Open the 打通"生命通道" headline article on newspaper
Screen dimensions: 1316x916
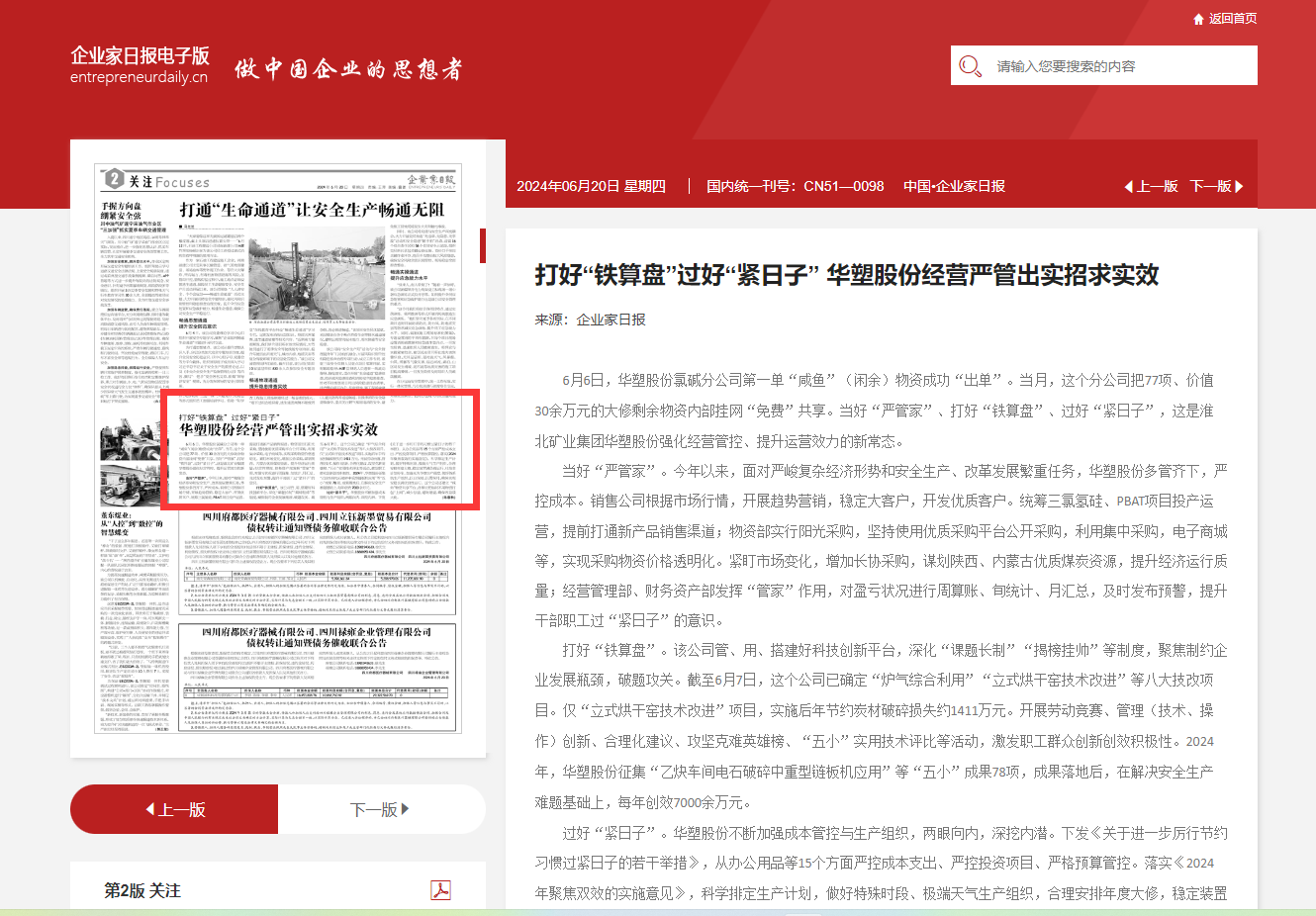point(312,210)
